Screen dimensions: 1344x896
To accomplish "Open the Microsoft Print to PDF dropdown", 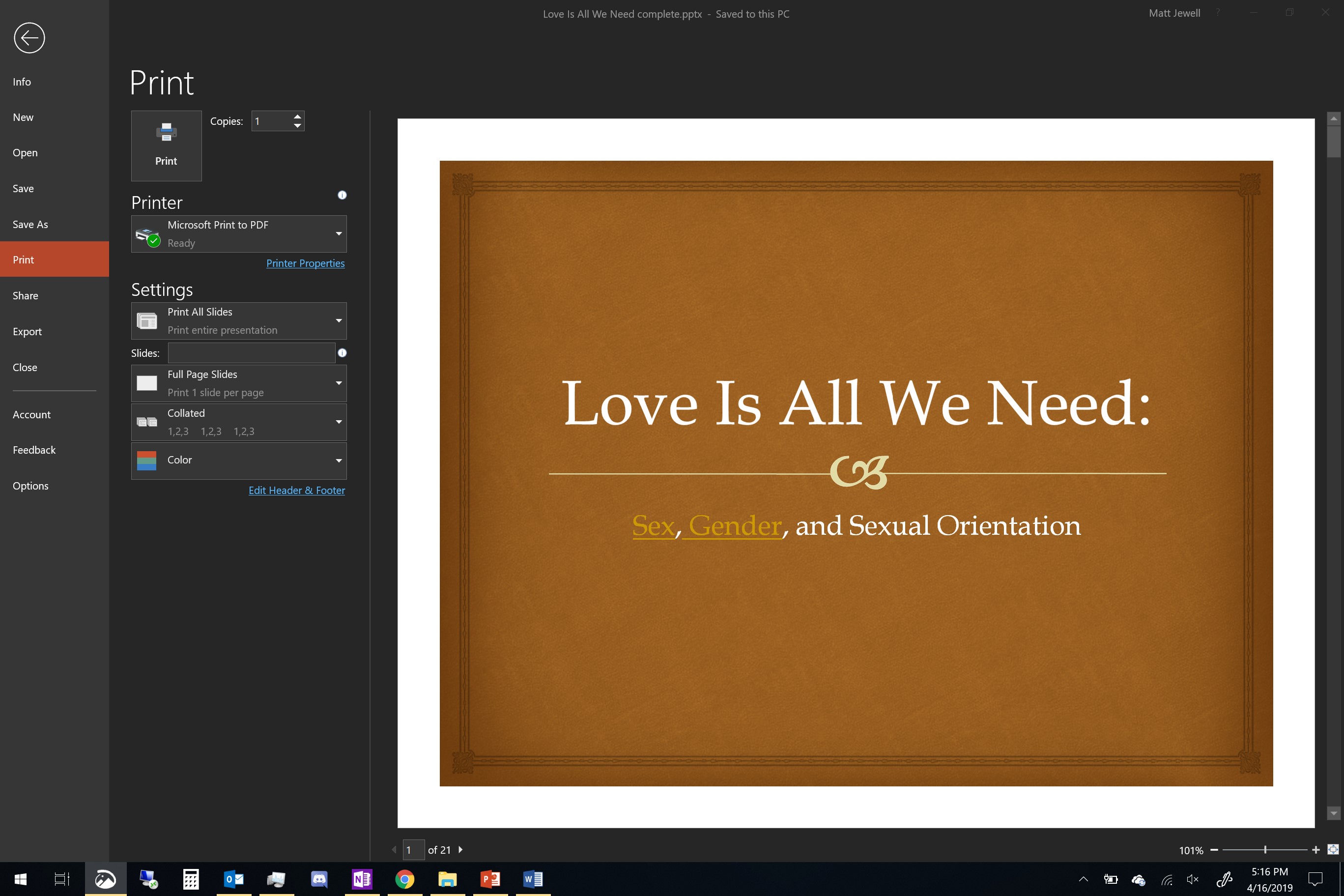I will pyautogui.click(x=239, y=234).
